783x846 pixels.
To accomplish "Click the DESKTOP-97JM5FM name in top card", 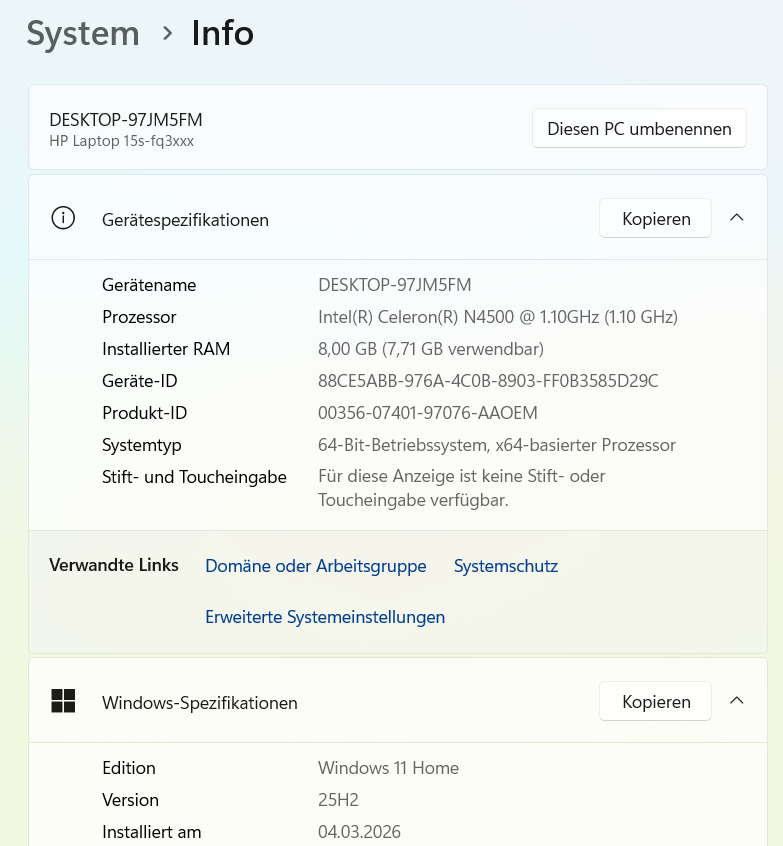I will click(126, 119).
